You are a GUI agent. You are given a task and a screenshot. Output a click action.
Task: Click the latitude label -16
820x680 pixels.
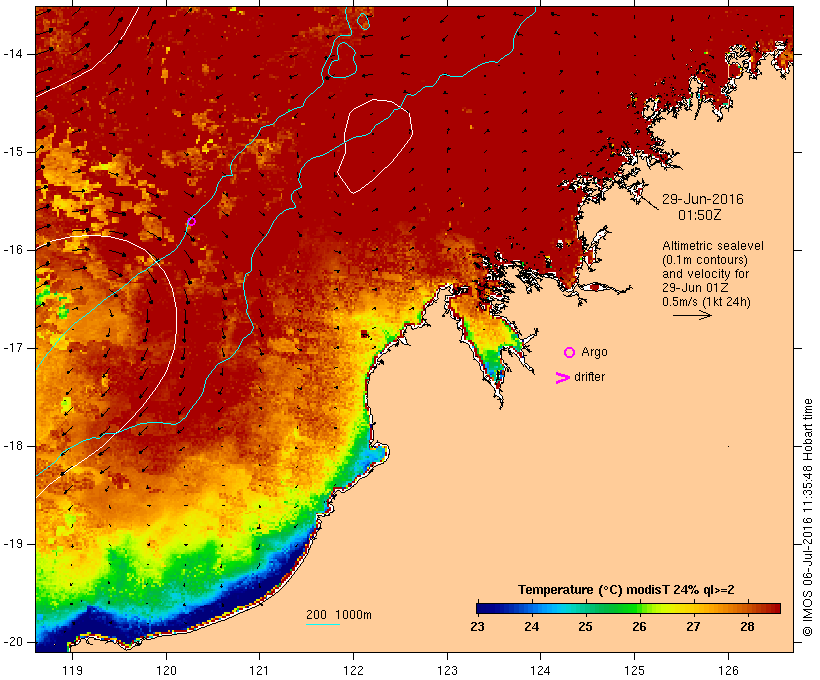pos(13,250)
